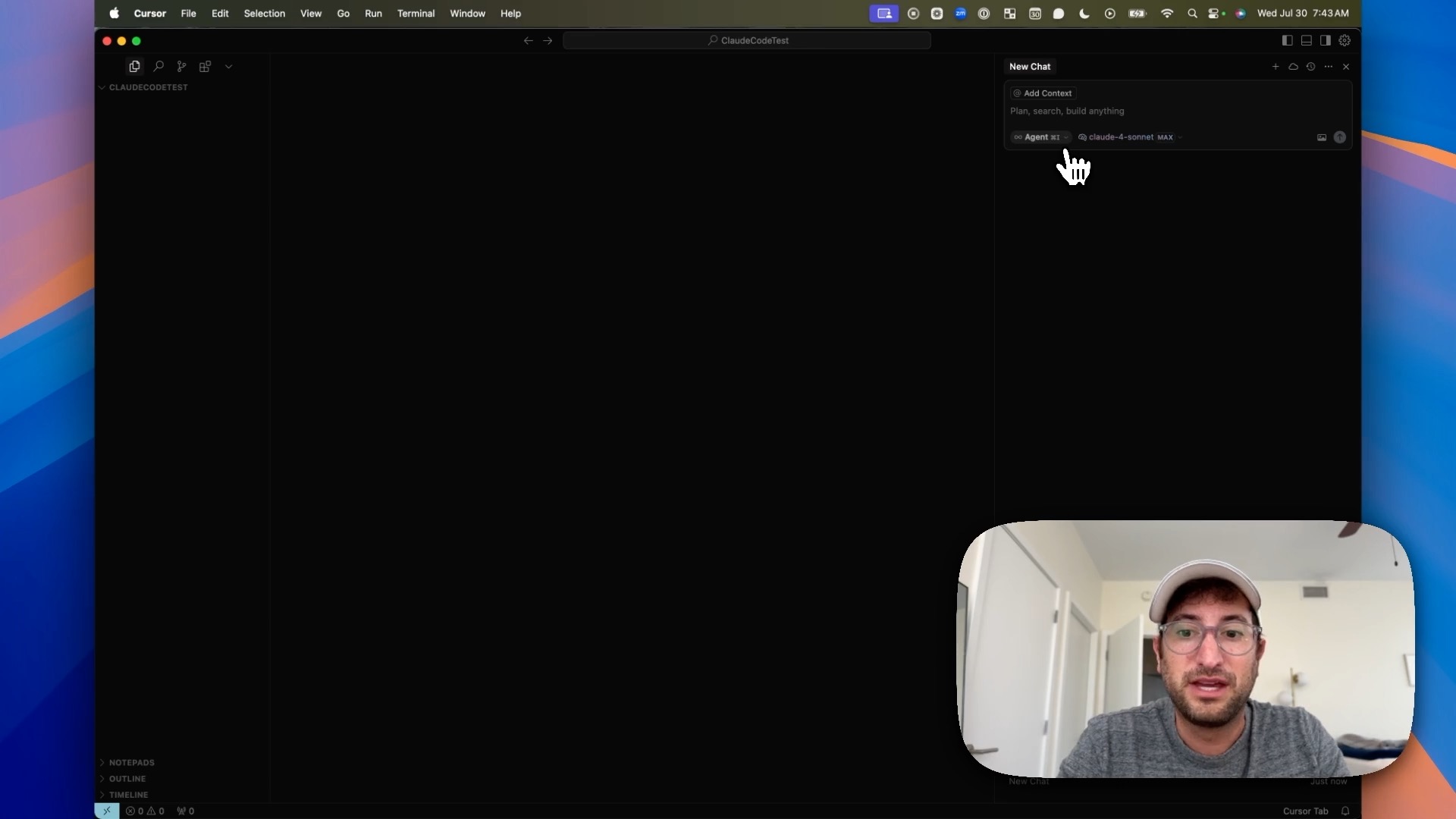The width and height of the screenshot is (1456, 819).
Task: Open Cursor settings gear icon
Action: tap(1345, 40)
